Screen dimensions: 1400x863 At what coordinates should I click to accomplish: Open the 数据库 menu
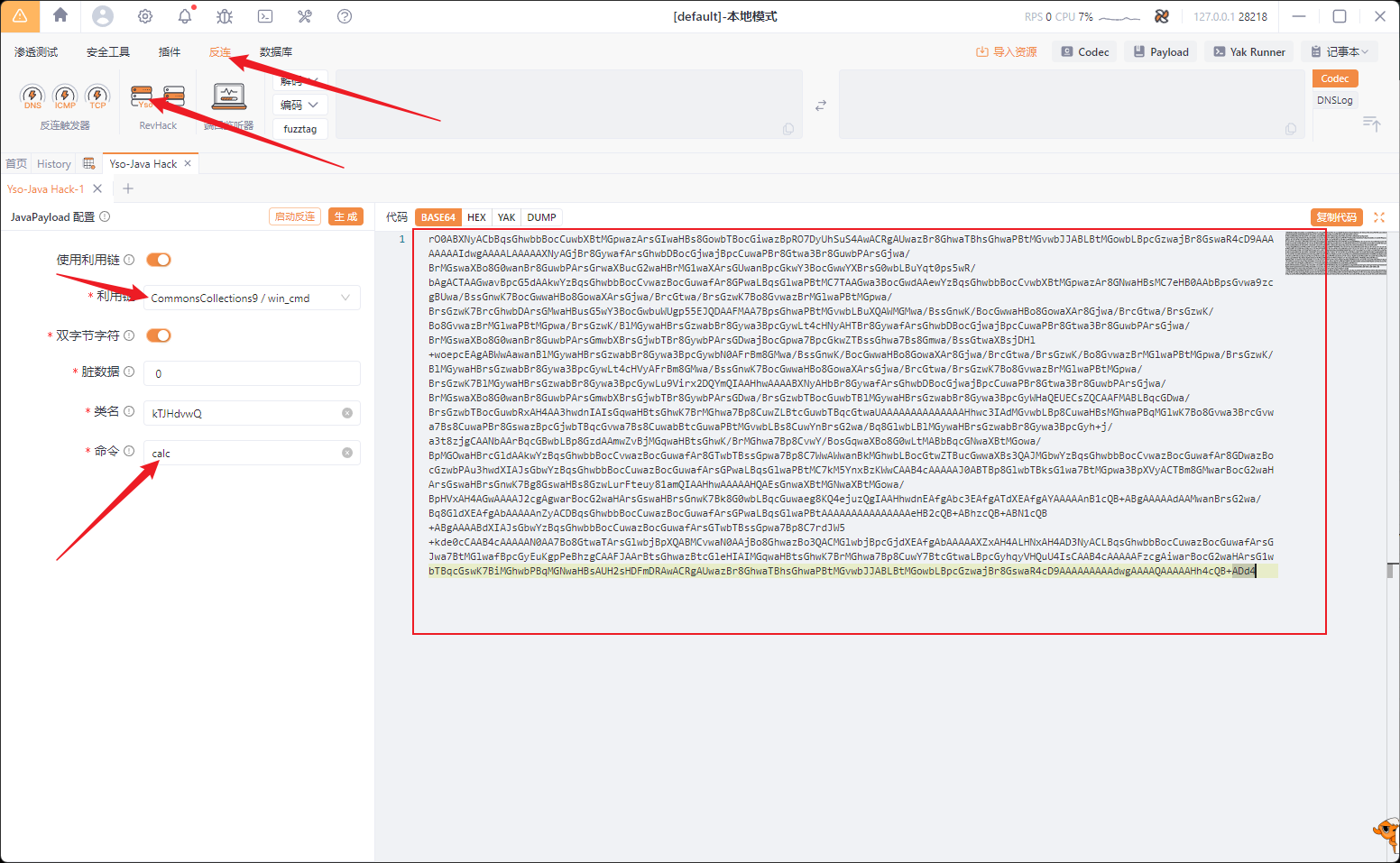pos(276,51)
